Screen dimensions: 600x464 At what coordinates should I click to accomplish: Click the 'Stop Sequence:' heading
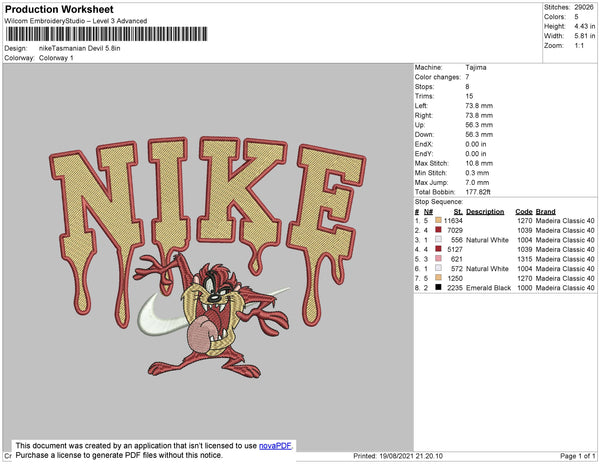pyautogui.click(x=439, y=202)
